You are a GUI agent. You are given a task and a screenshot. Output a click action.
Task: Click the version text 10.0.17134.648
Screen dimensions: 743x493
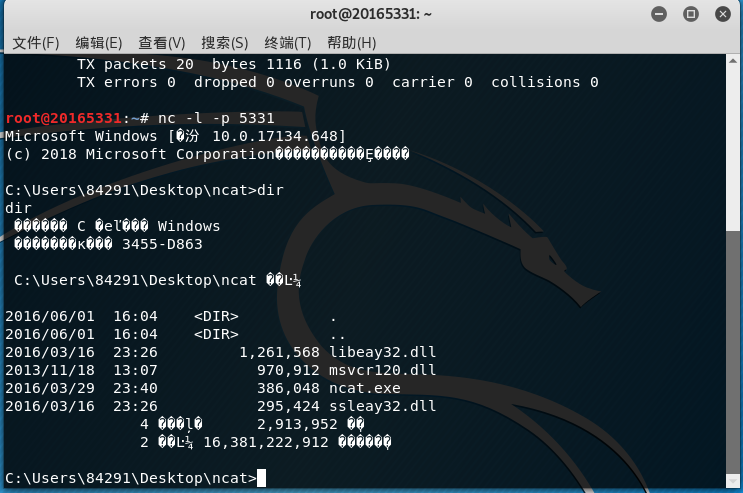pyautogui.click(x=275, y=136)
